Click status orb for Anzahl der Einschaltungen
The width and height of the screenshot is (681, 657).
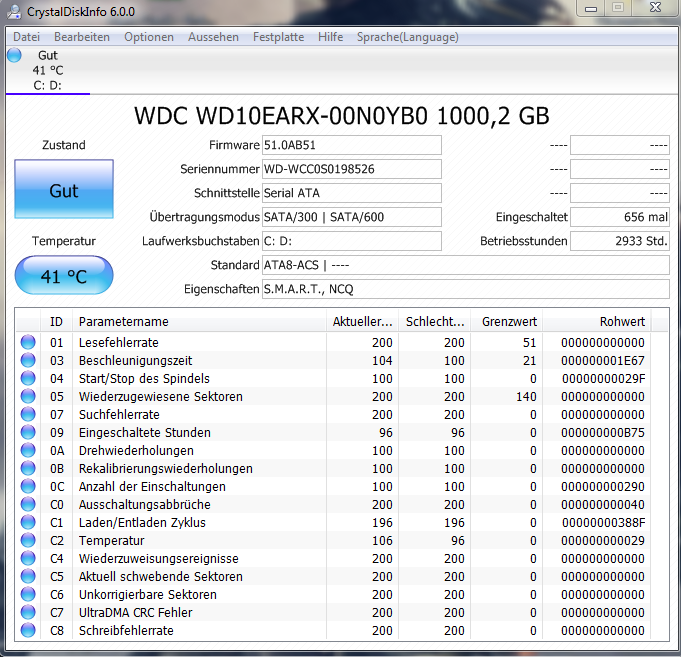pos(28,486)
